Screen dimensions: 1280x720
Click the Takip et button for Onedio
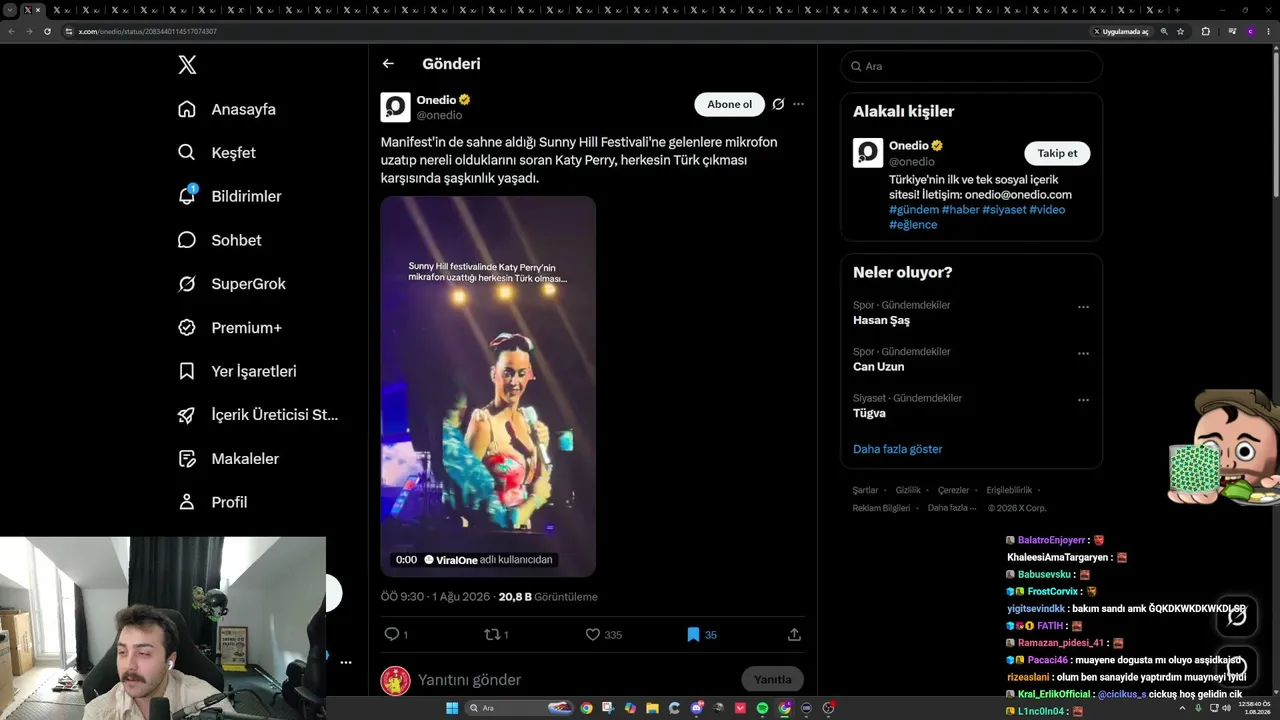(x=1057, y=153)
